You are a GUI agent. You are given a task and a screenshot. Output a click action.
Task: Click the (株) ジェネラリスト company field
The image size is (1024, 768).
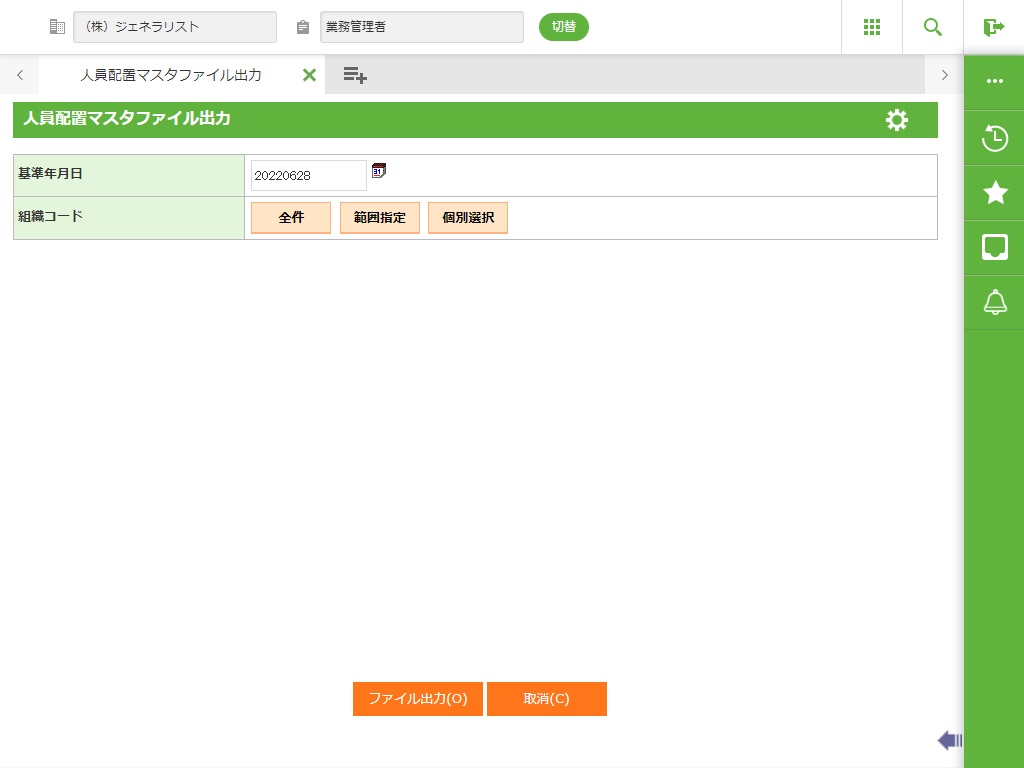[x=175, y=27]
